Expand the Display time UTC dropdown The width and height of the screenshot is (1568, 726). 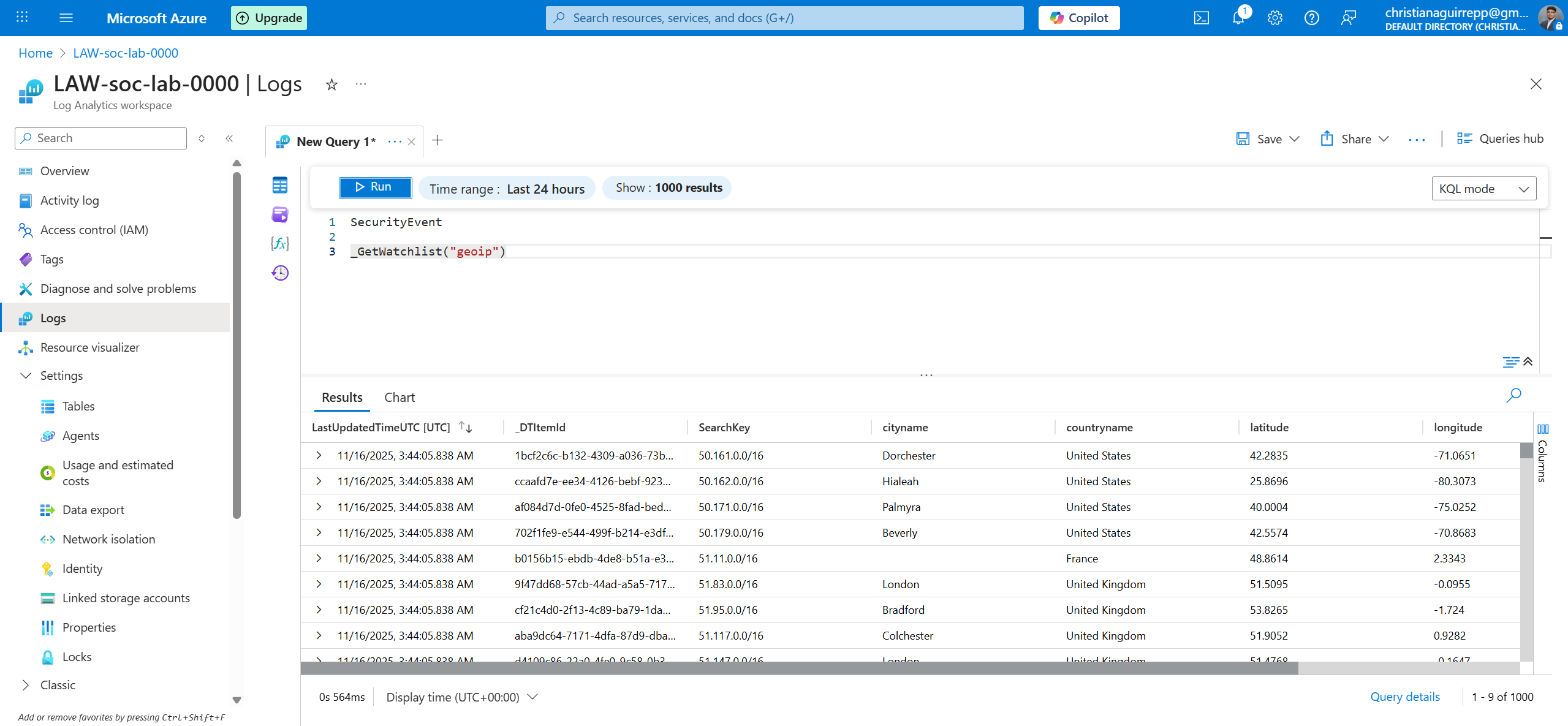coord(531,697)
